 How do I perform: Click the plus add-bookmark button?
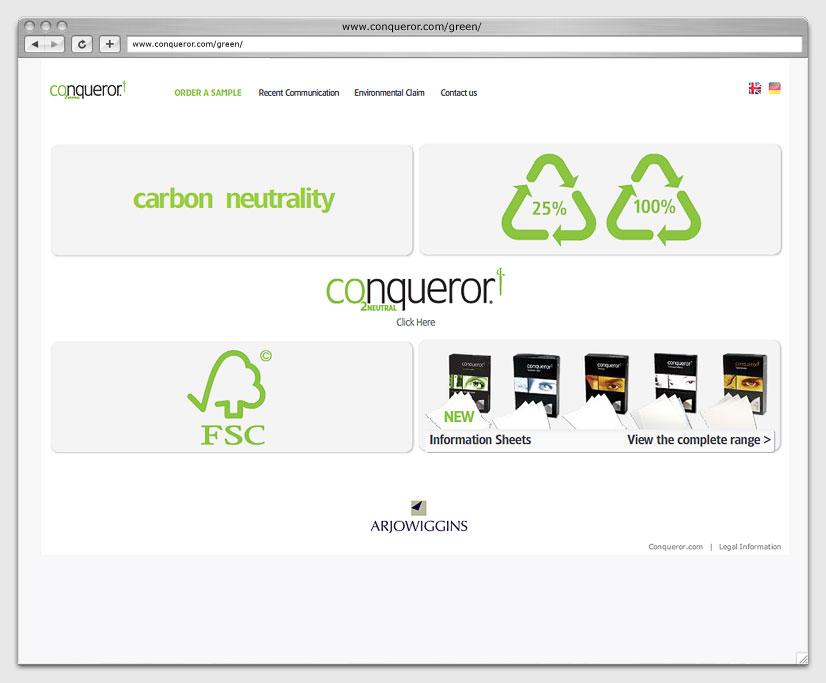110,44
